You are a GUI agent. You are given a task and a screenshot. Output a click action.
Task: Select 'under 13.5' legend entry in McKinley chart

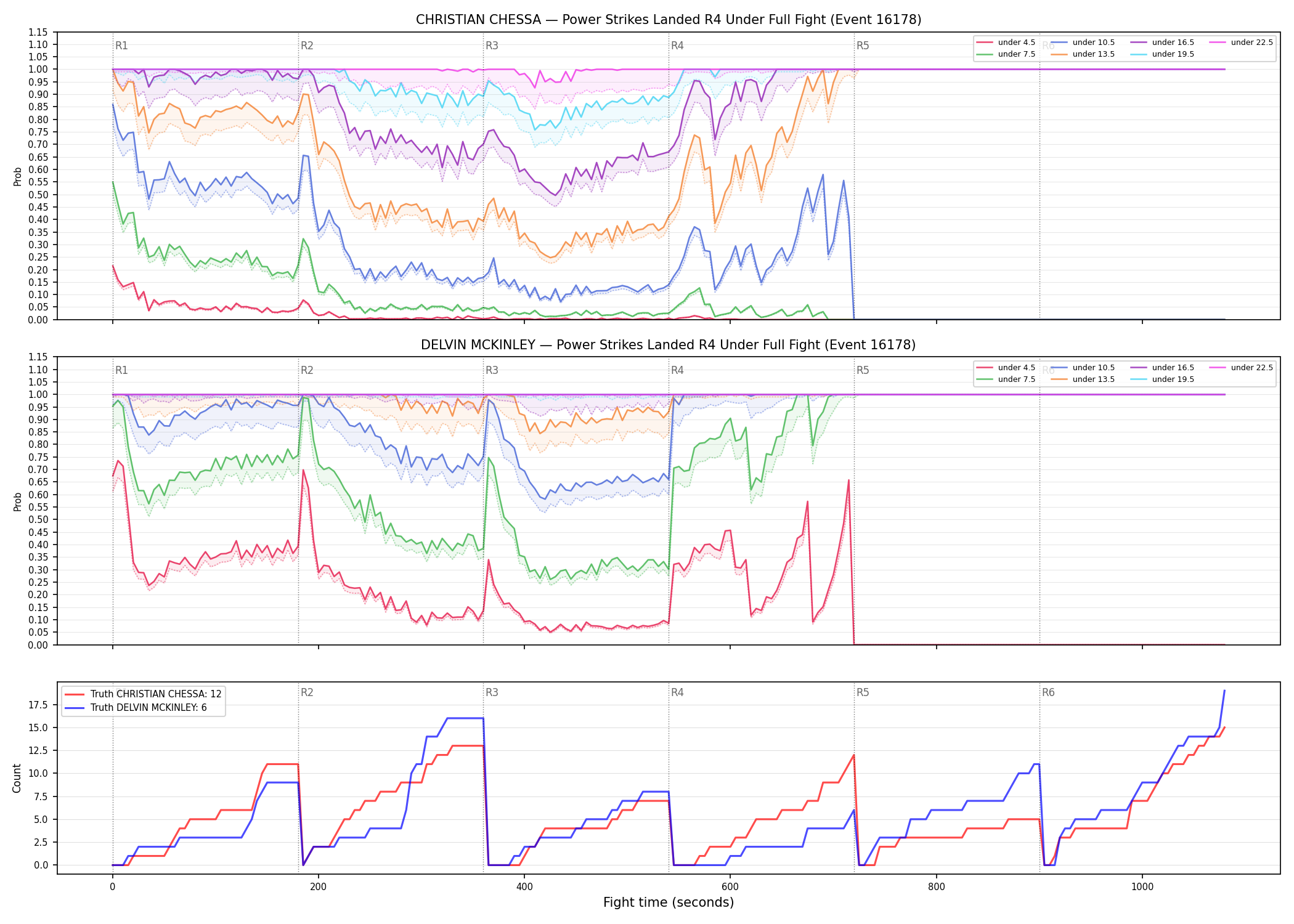click(1083, 379)
